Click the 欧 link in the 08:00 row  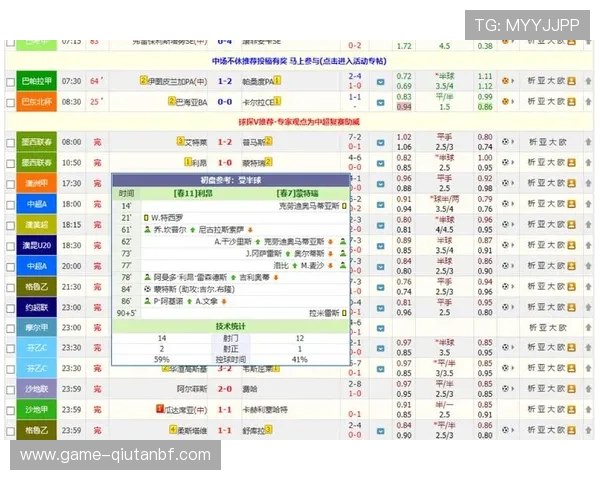tap(561, 142)
